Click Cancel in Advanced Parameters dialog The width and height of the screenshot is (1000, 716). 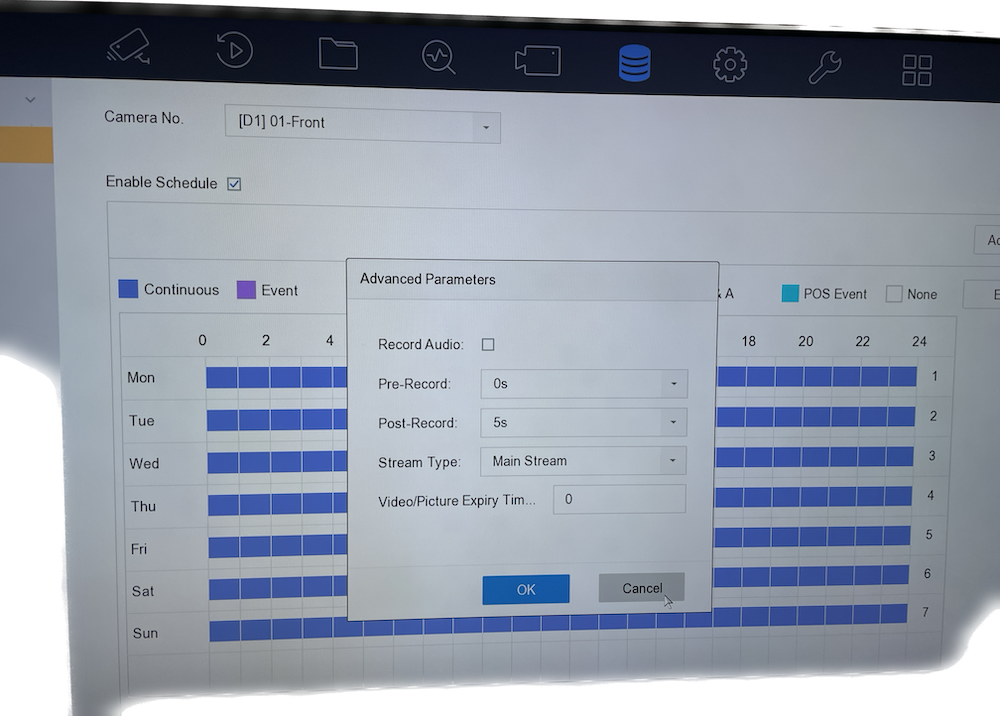pos(641,588)
